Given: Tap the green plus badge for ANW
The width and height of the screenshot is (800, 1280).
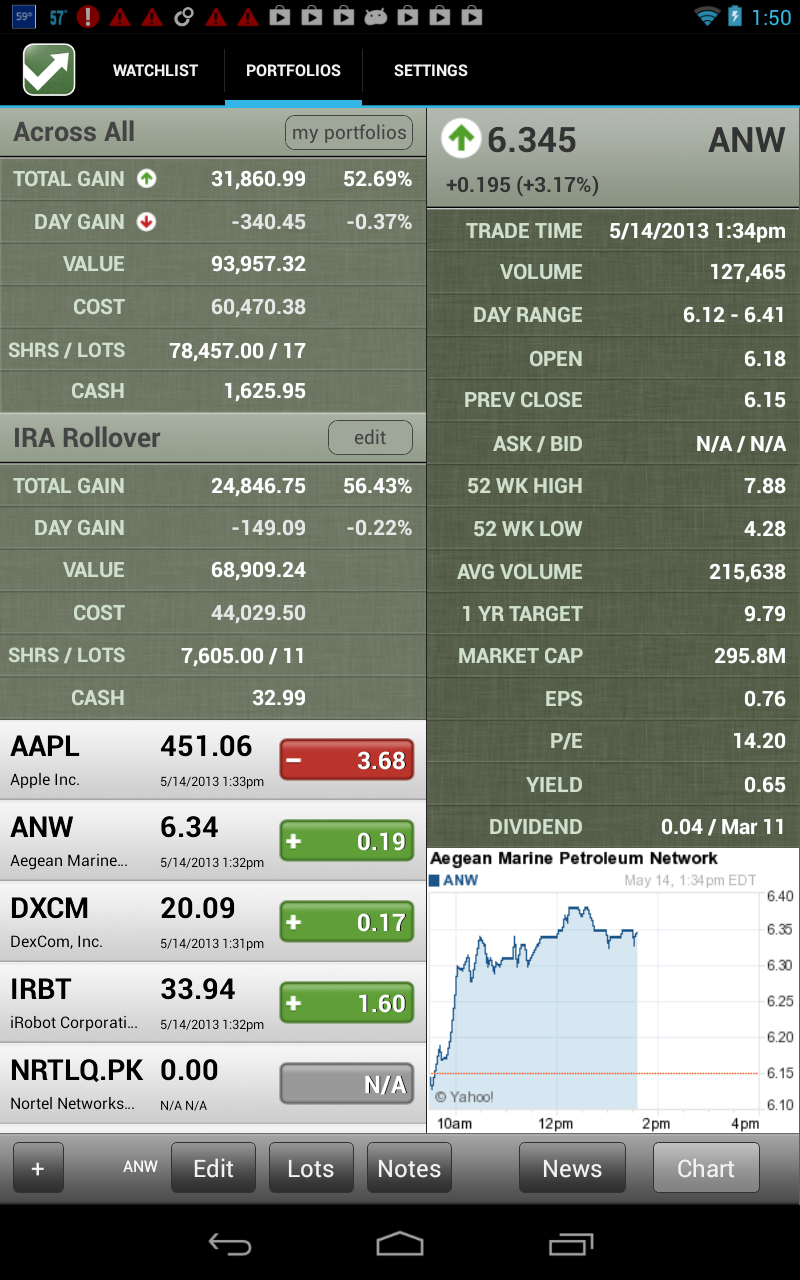Looking at the screenshot, I should pyautogui.click(x=346, y=840).
